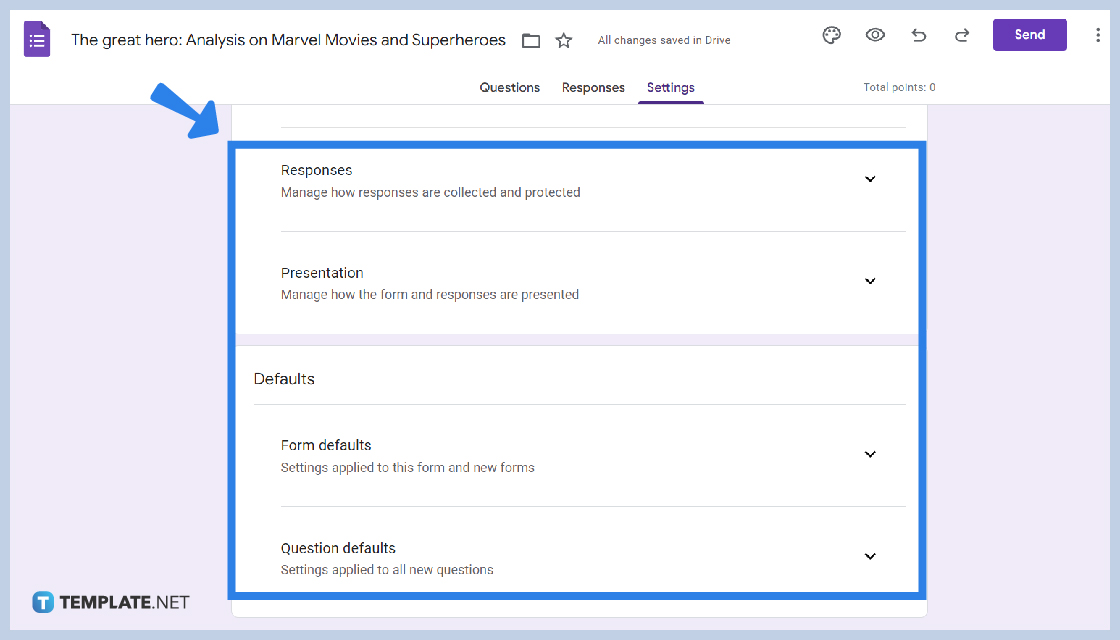The width and height of the screenshot is (1120, 640).
Task: Click the Send button
Action: 1029,34
